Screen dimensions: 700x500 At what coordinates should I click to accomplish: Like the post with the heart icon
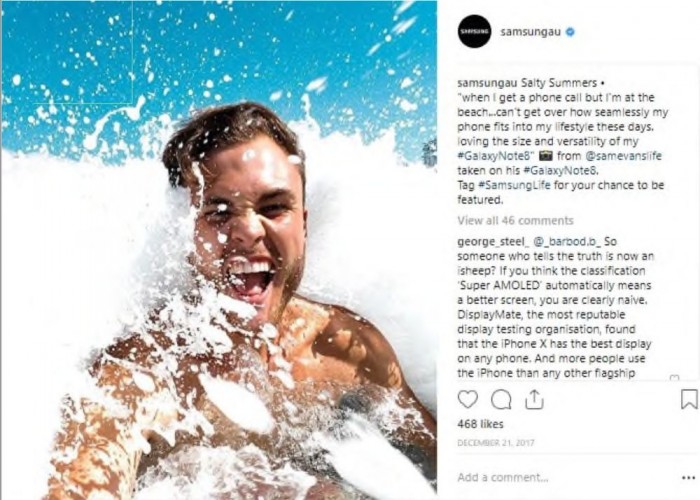(467, 399)
